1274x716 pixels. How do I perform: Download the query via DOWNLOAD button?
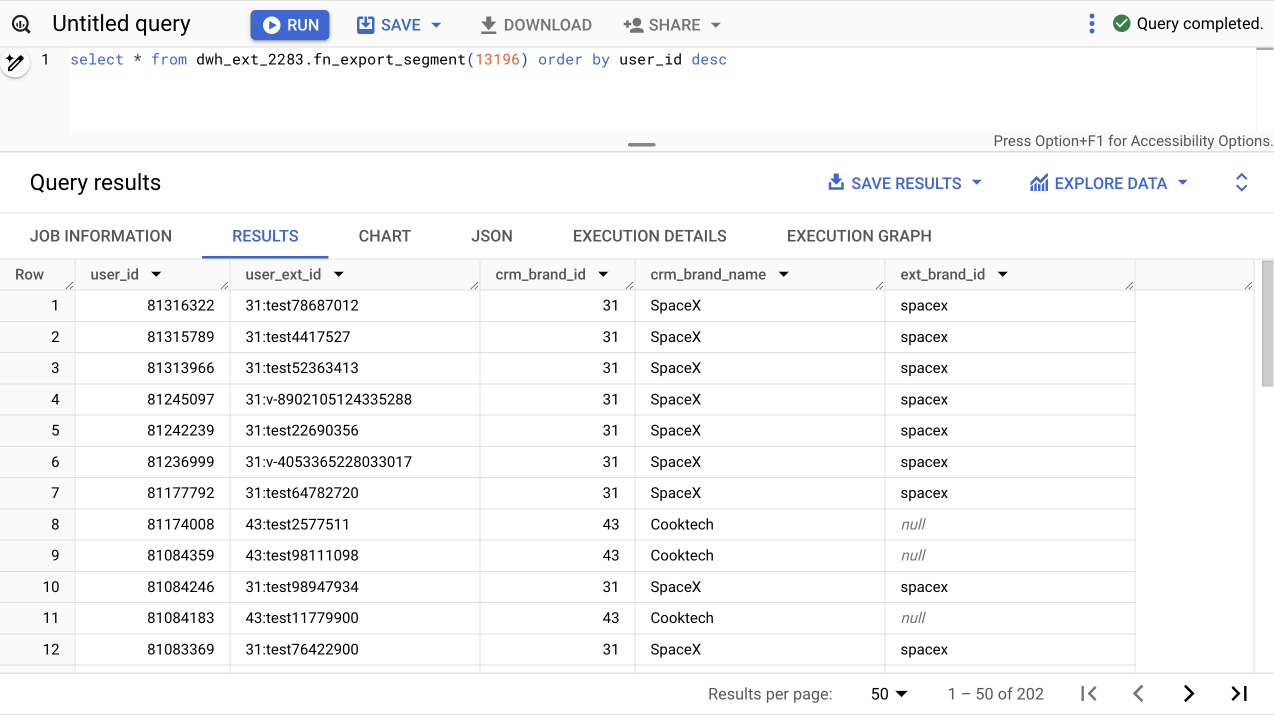(536, 25)
